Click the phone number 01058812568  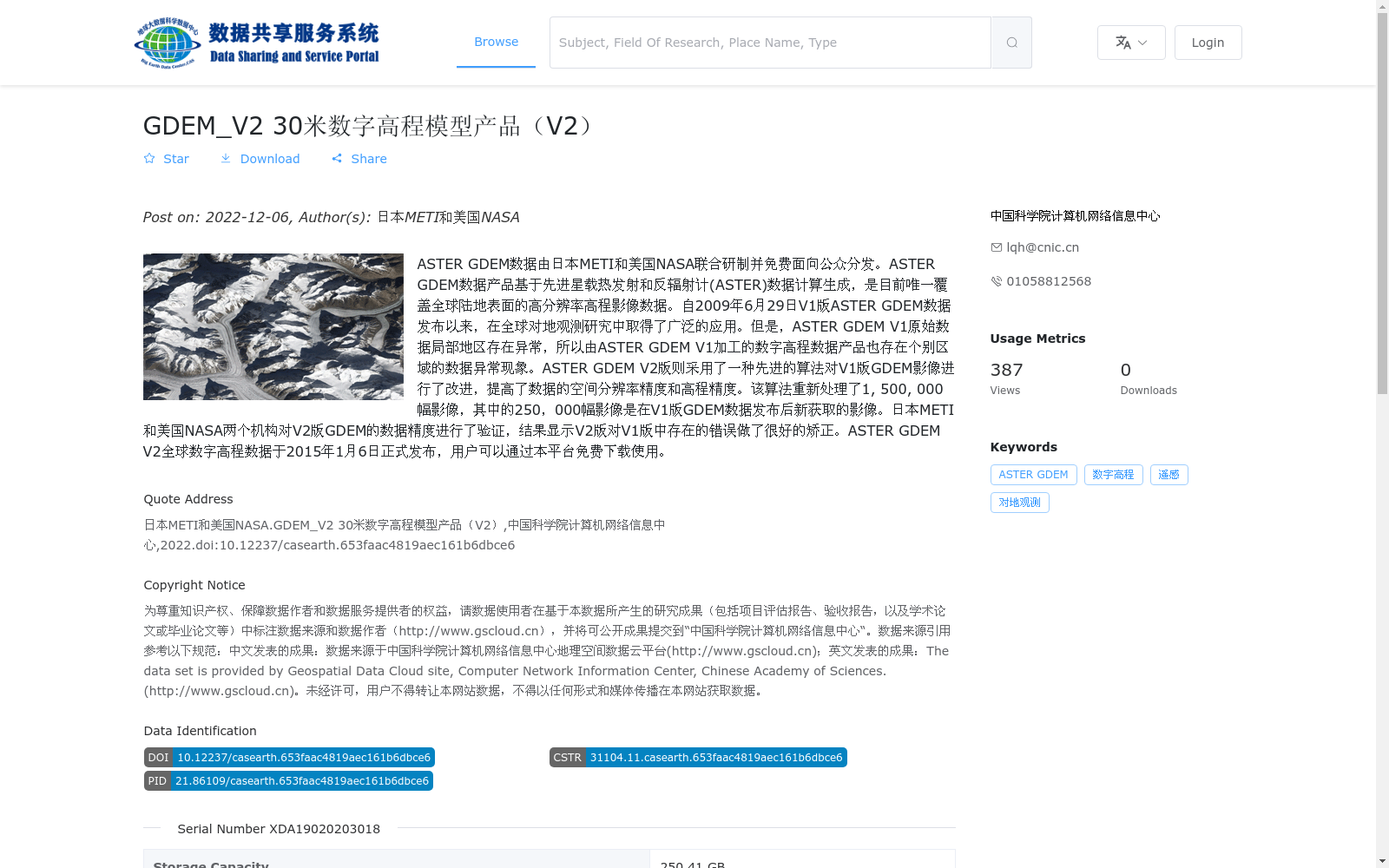tap(1049, 281)
